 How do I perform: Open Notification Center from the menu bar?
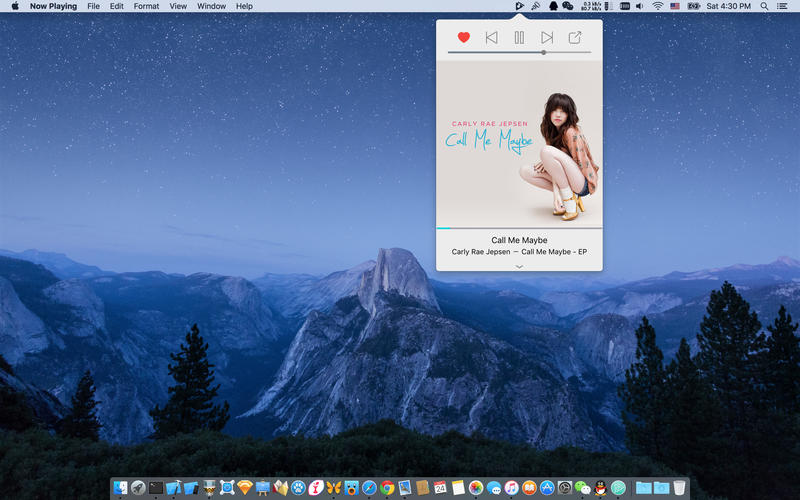tap(785, 6)
